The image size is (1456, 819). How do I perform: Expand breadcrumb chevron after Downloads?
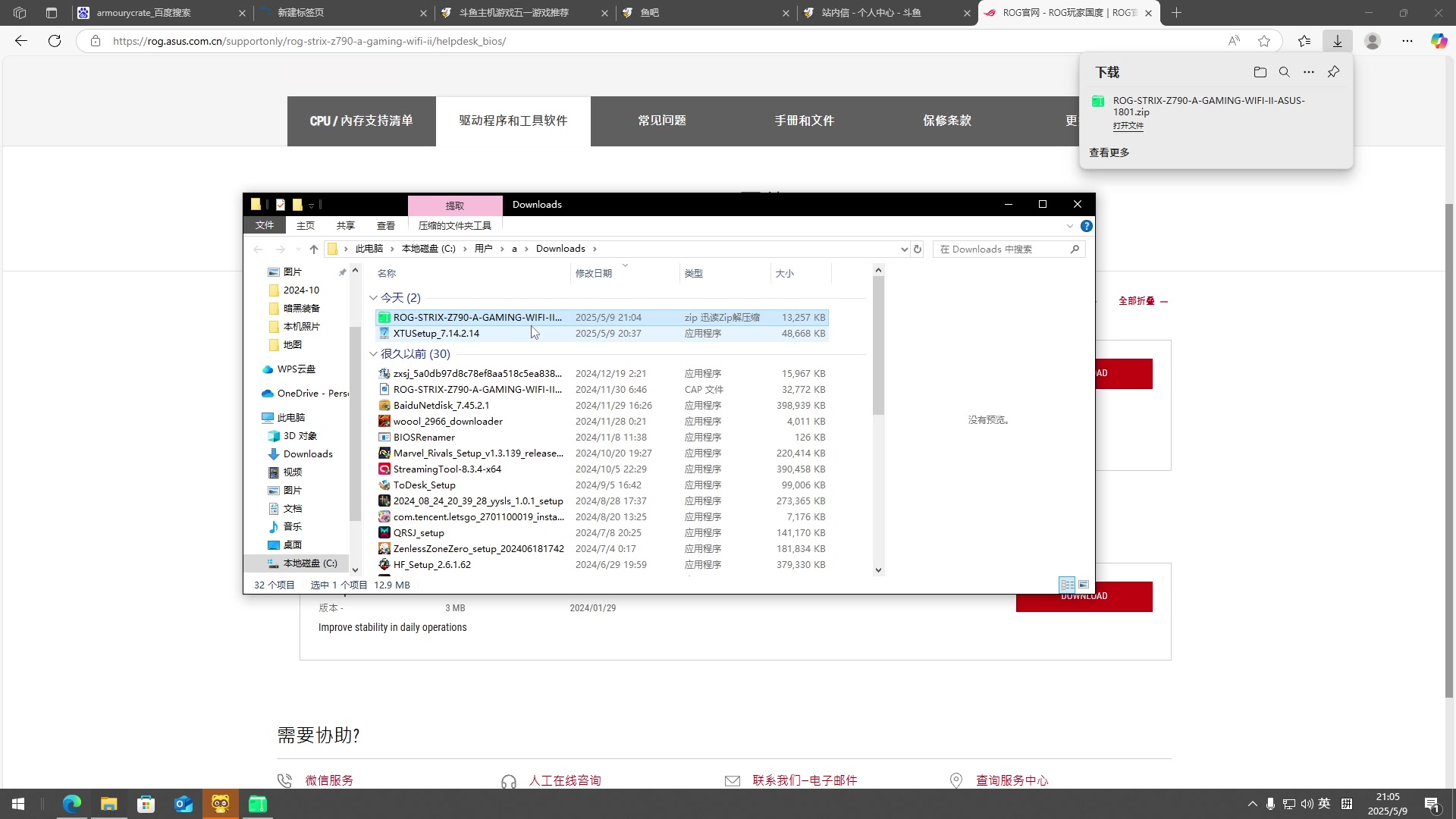[595, 249]
